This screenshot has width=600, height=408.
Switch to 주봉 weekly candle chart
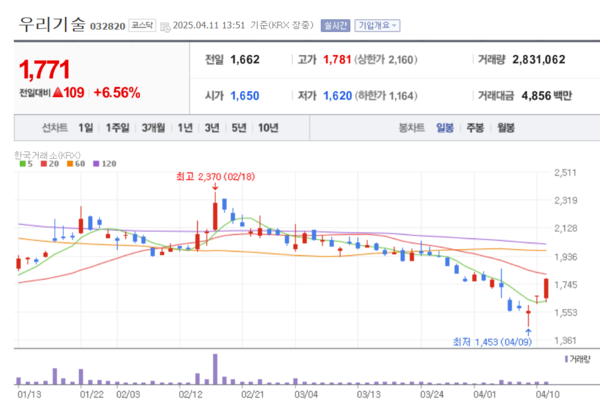click(x=475, y=128)
